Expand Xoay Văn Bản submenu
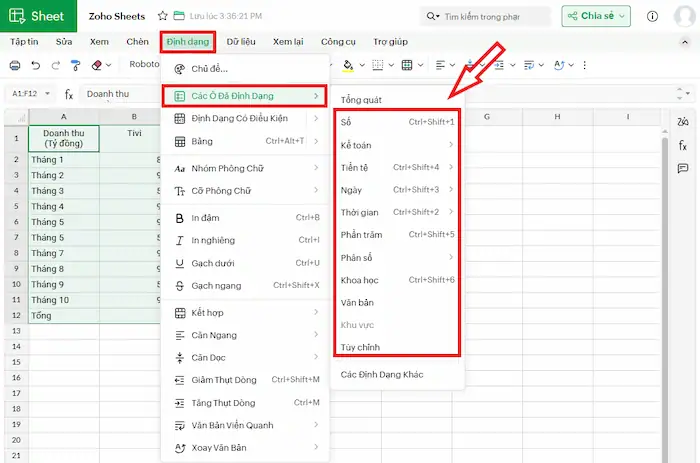Screen dimensions: 700x463 [x=245, y=448]
